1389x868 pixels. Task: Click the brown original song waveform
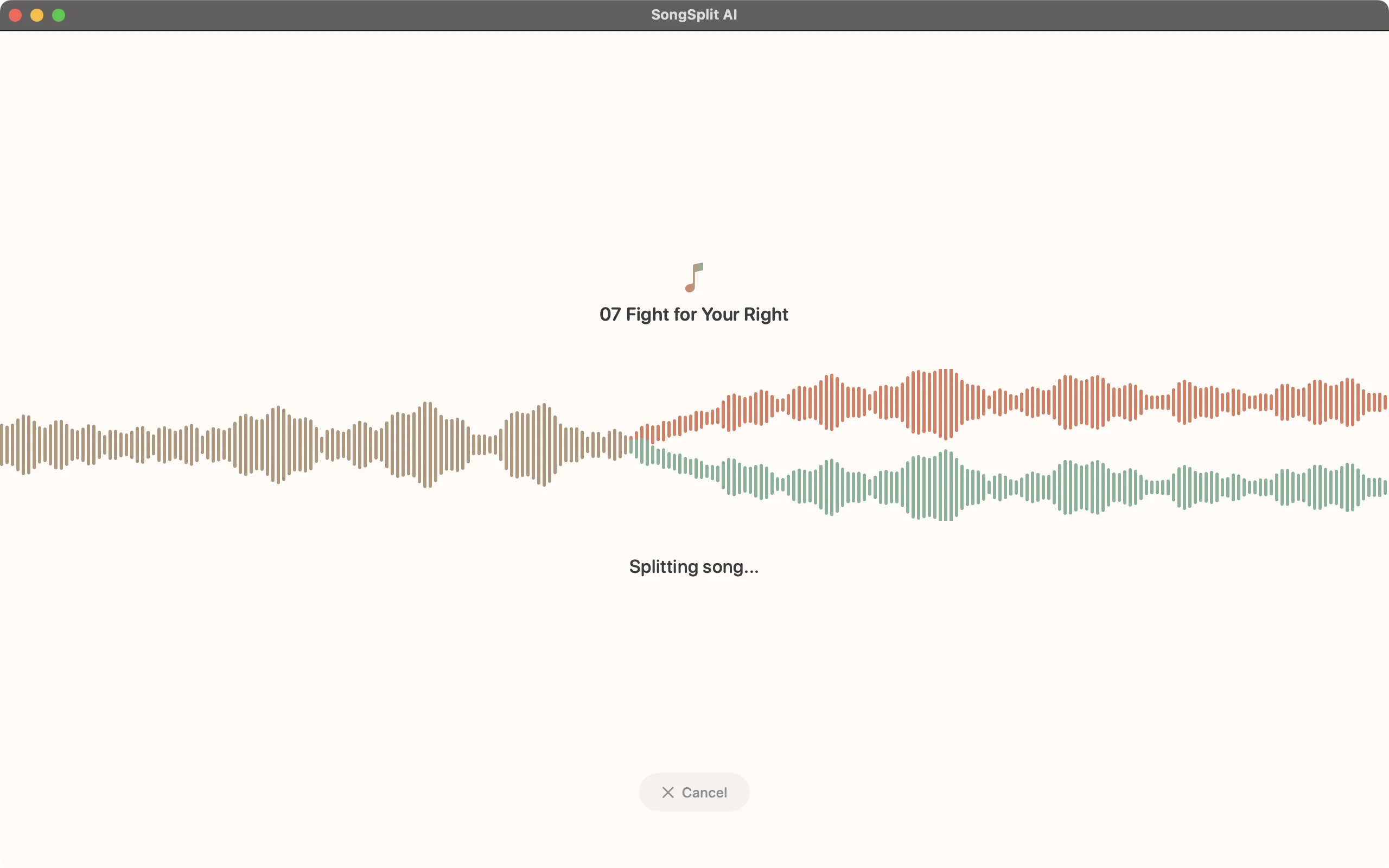click(287, 445)
